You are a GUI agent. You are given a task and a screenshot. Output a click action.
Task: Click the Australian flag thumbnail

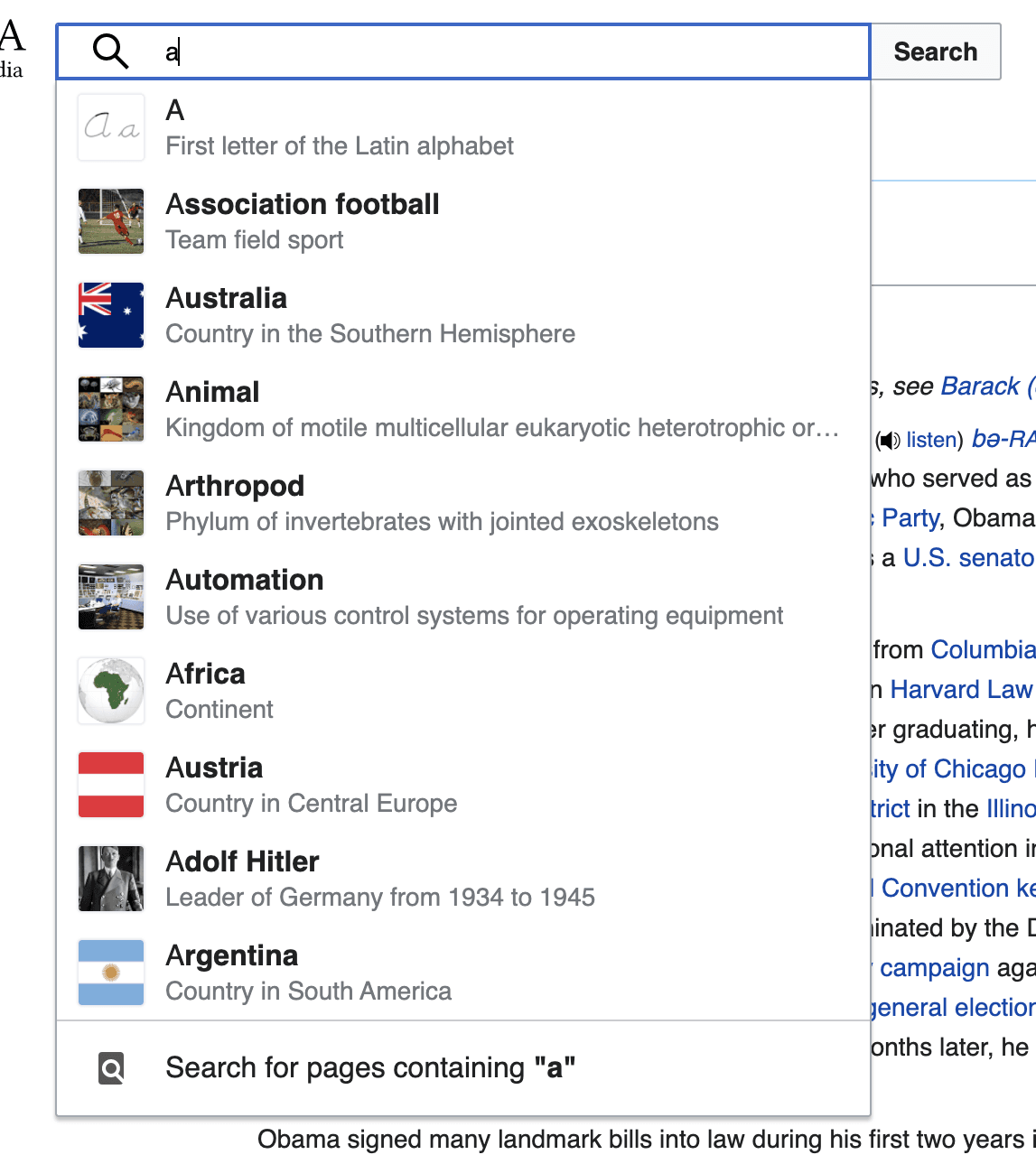(111, 315)
